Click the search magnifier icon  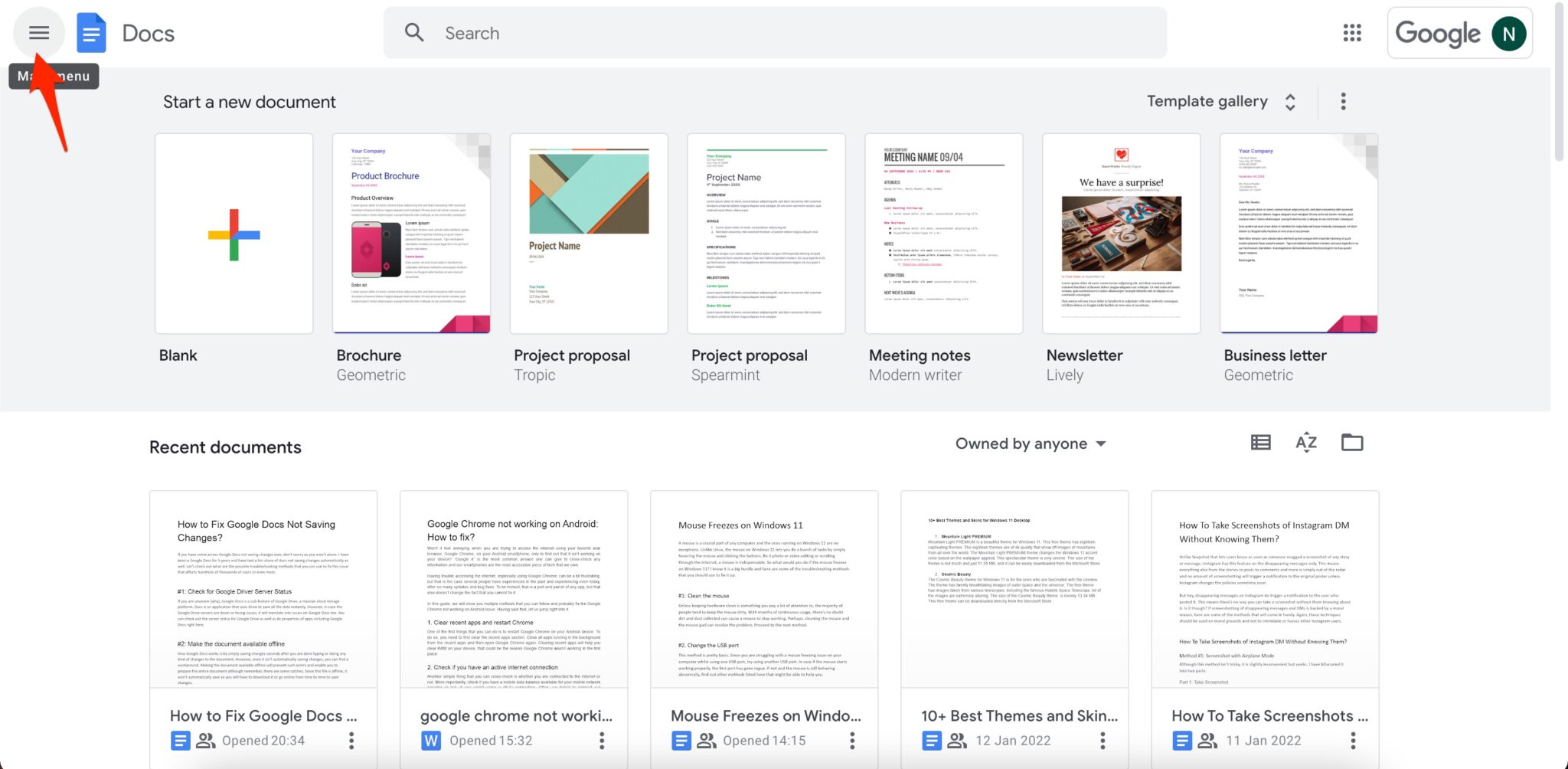[x=413, y=32]
